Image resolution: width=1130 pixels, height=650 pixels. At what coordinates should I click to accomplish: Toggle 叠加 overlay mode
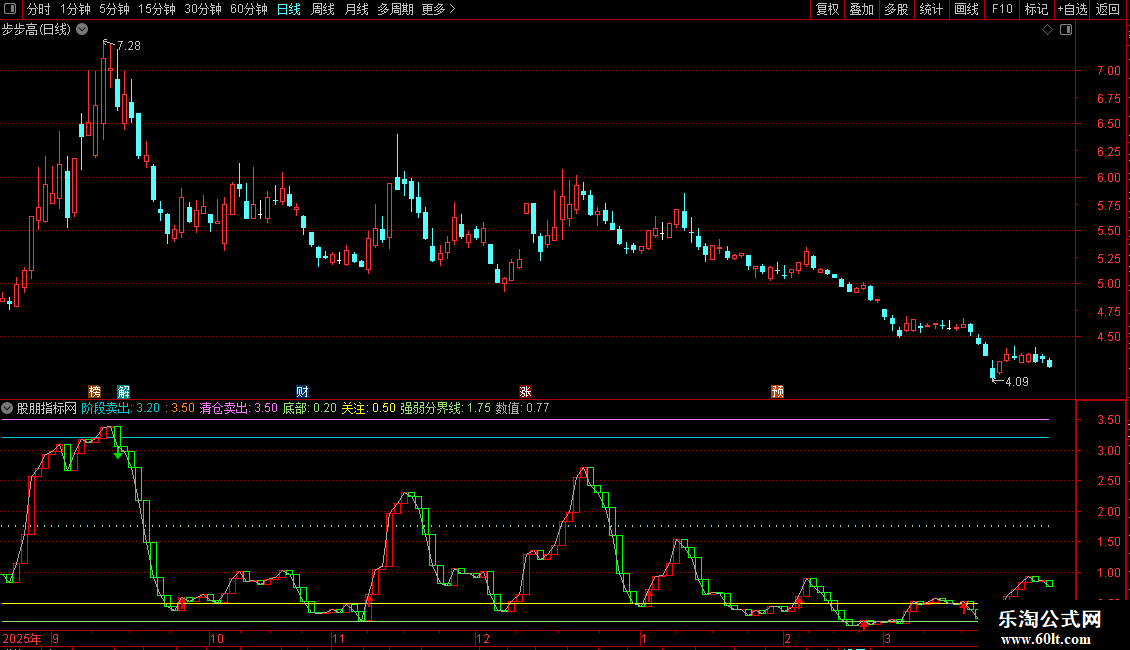861,10
